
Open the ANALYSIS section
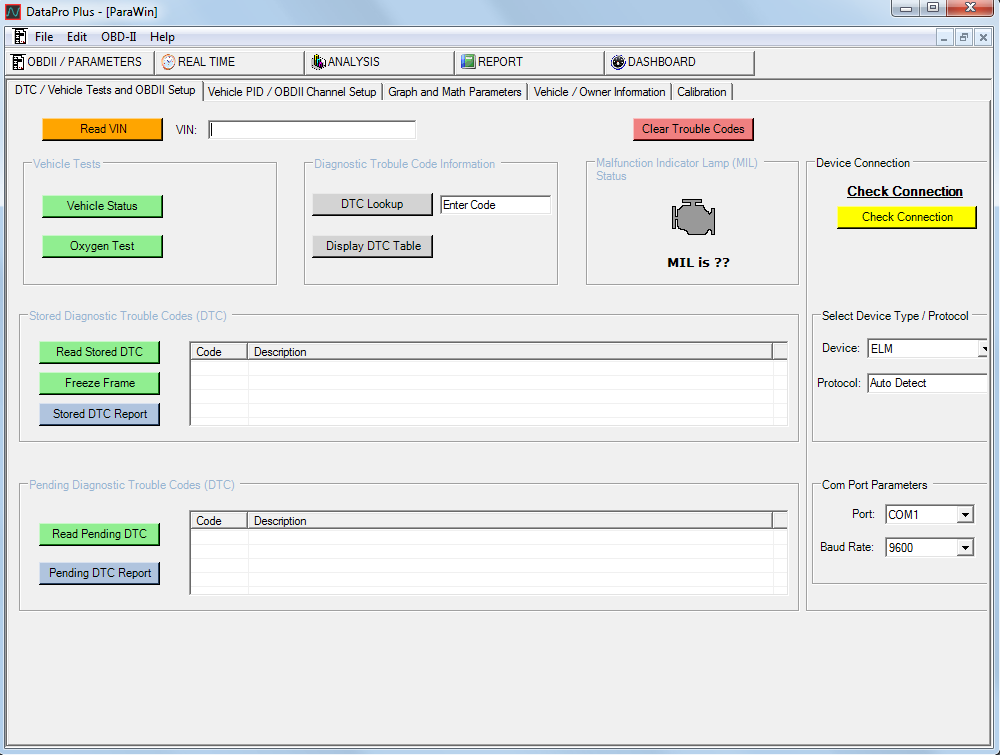(379, 62)
